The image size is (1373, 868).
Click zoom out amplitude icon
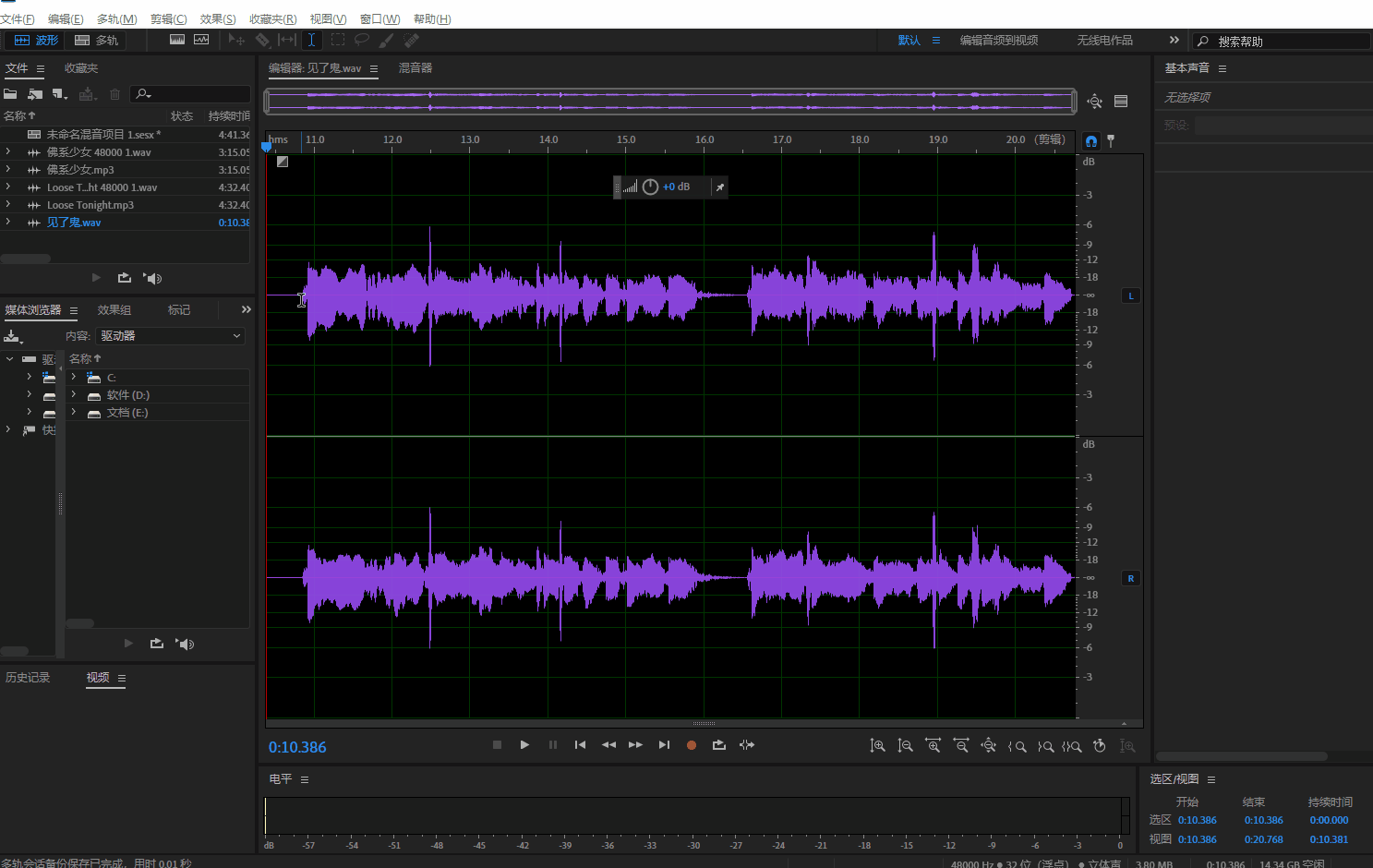905,745
